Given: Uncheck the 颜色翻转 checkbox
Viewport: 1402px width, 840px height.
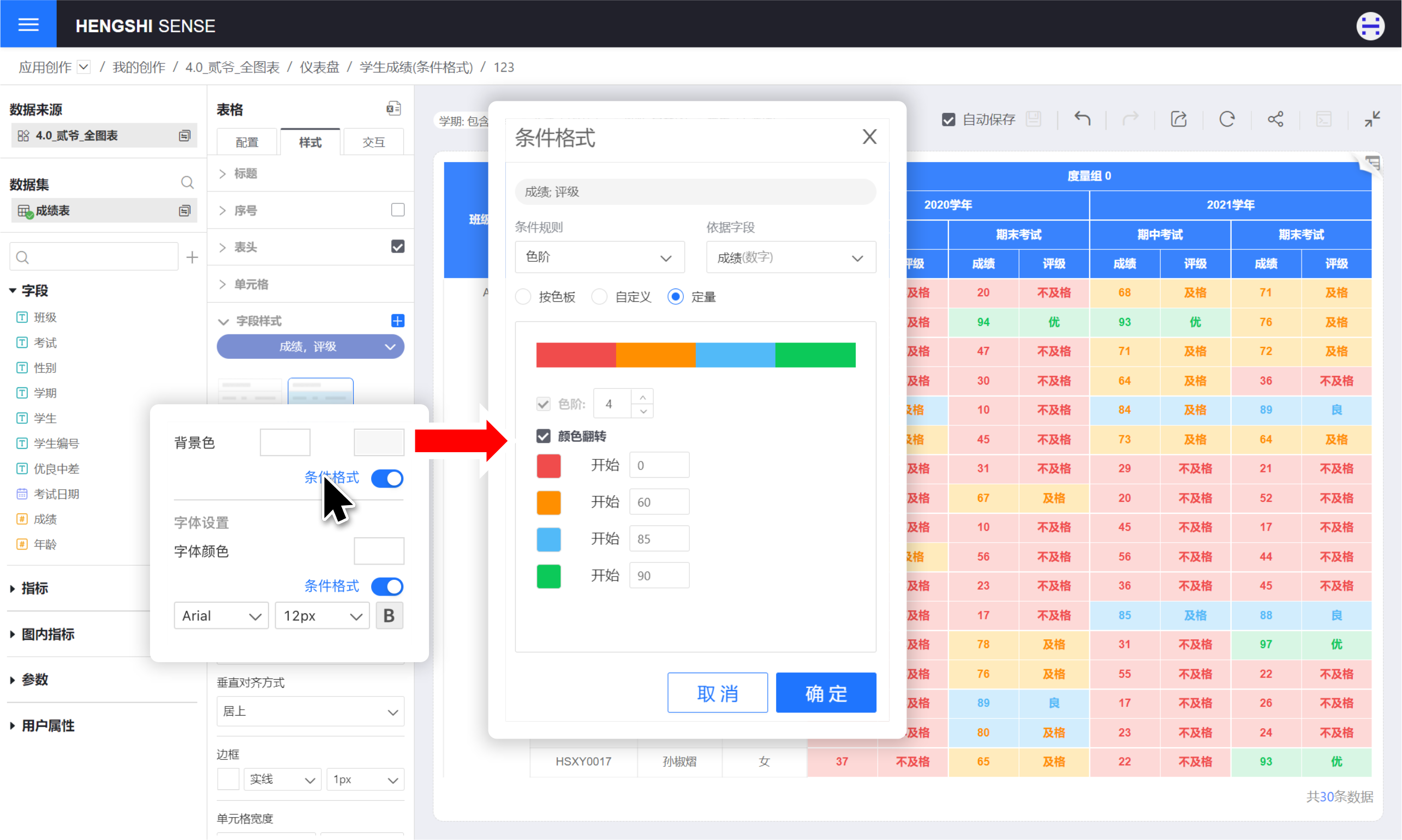Looking at the screenshot, I should [543, 436].
